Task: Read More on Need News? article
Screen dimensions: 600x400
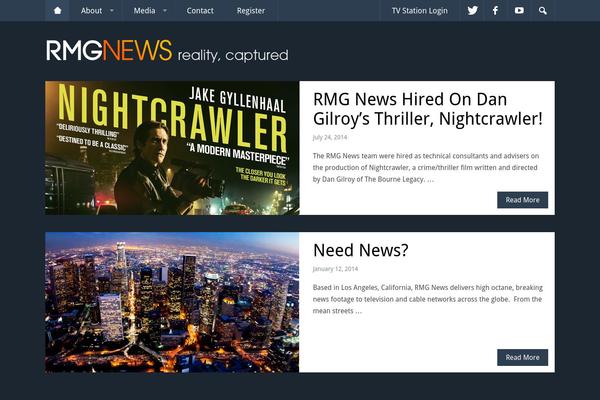Action: (522, 357)
